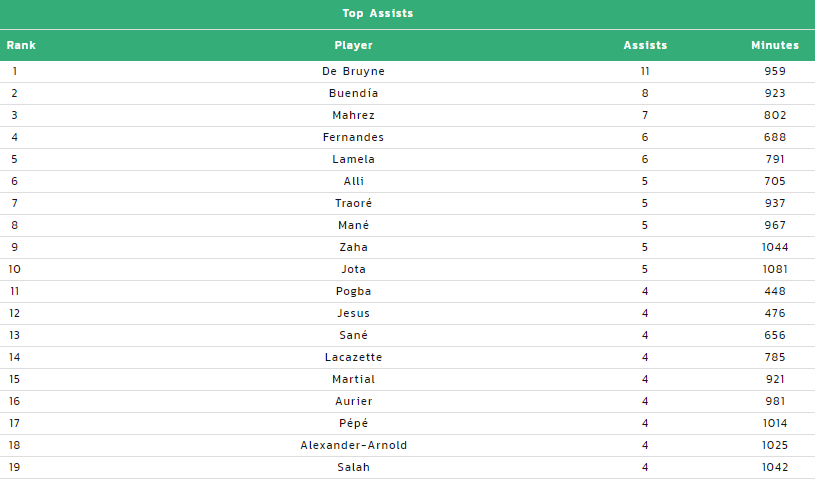This screenshot has height=482, width=815.
Task: Open the Alexander-Arnold player entry
Action: coord(353,445)
